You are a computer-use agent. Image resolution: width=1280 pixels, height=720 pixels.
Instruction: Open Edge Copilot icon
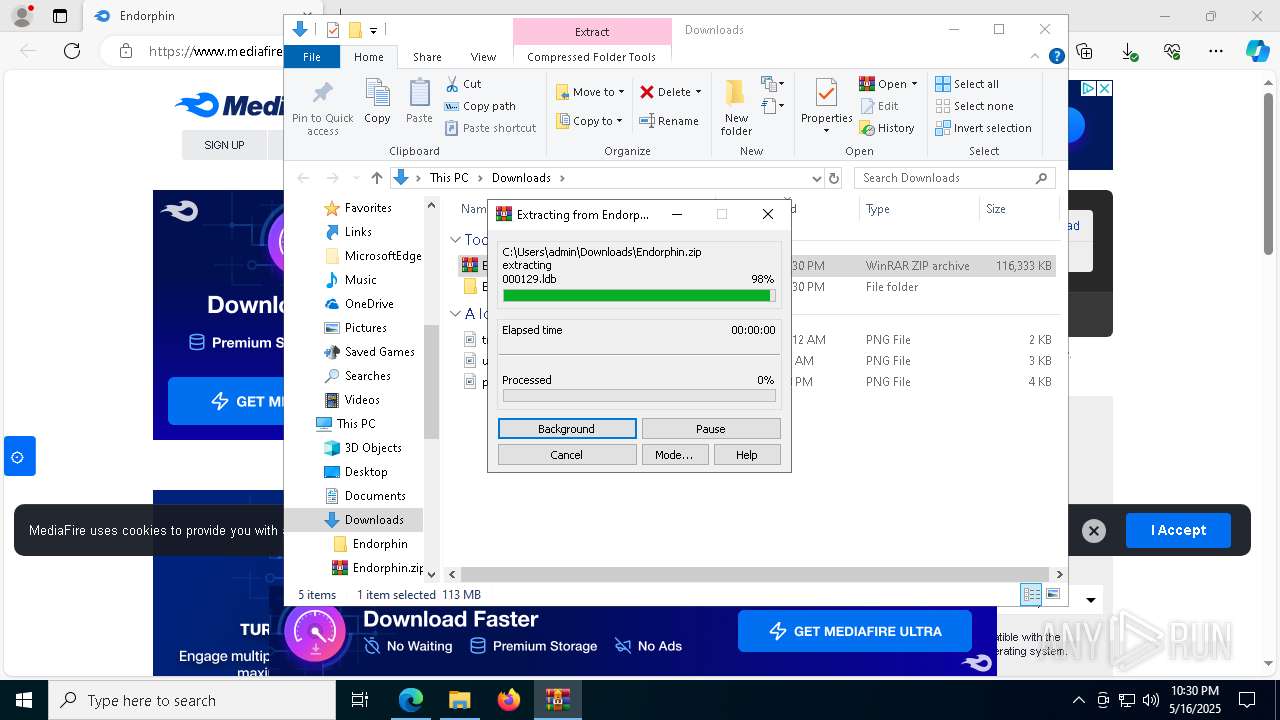[x=1257, y=51]
